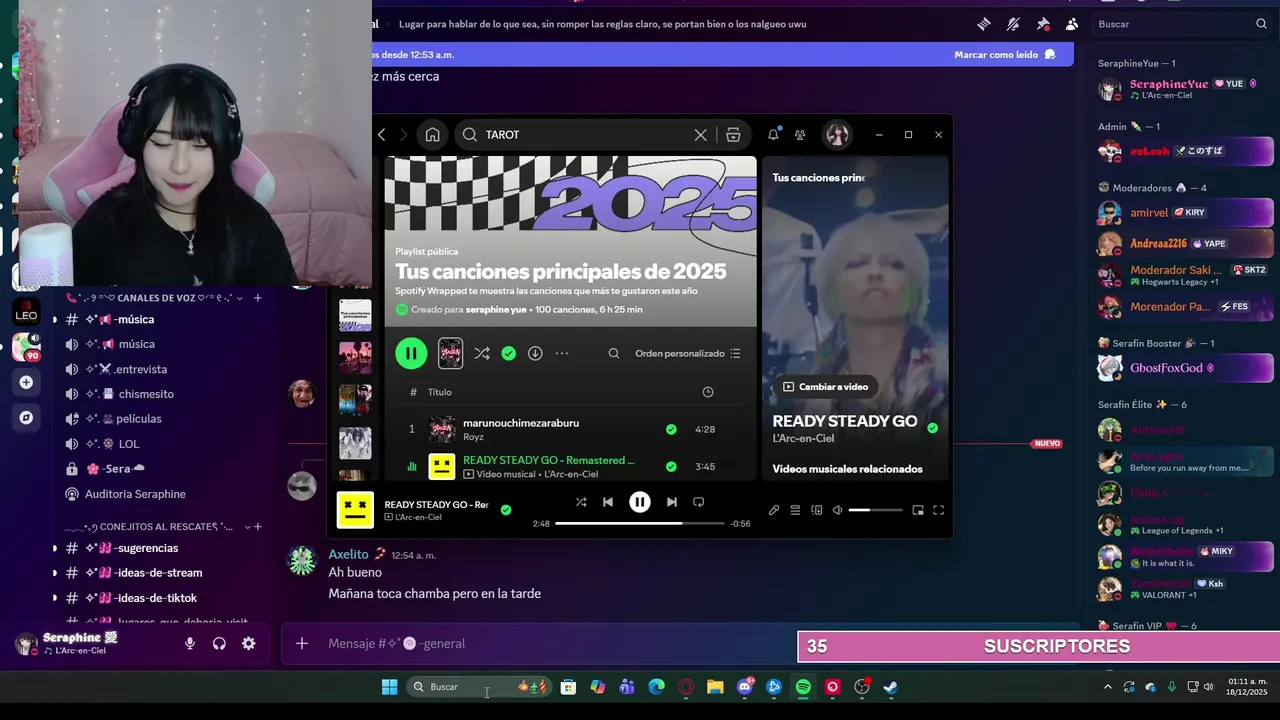Download the playlist in Spotify

535,353
